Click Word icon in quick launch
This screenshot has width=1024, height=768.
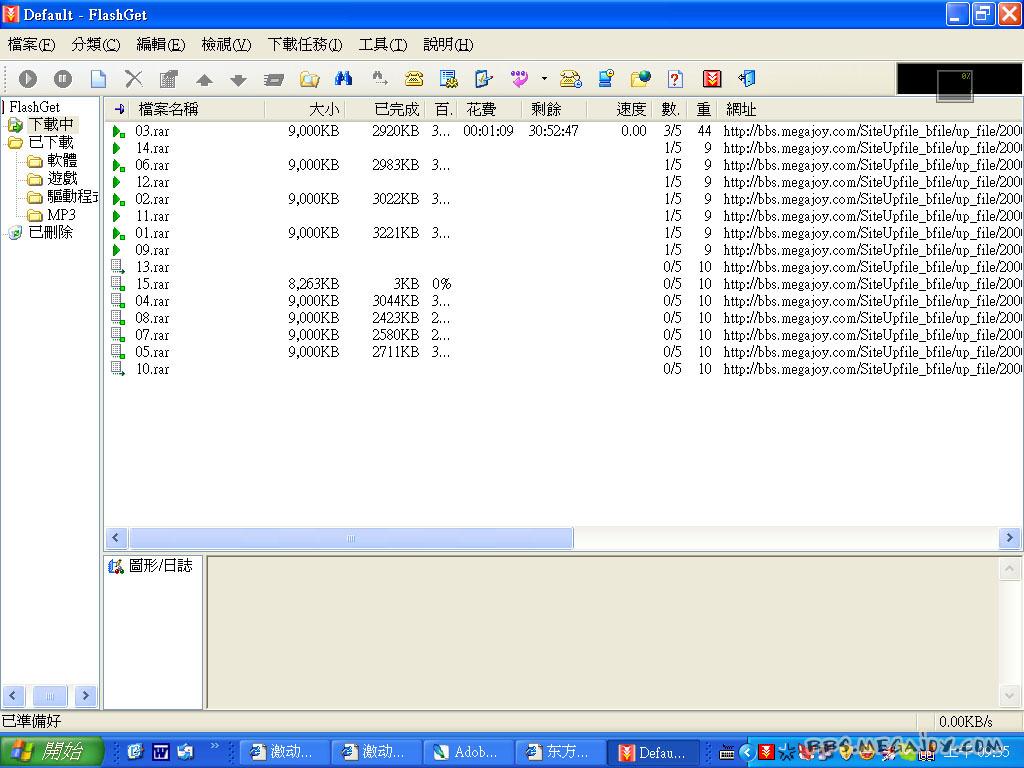[160, 752]
